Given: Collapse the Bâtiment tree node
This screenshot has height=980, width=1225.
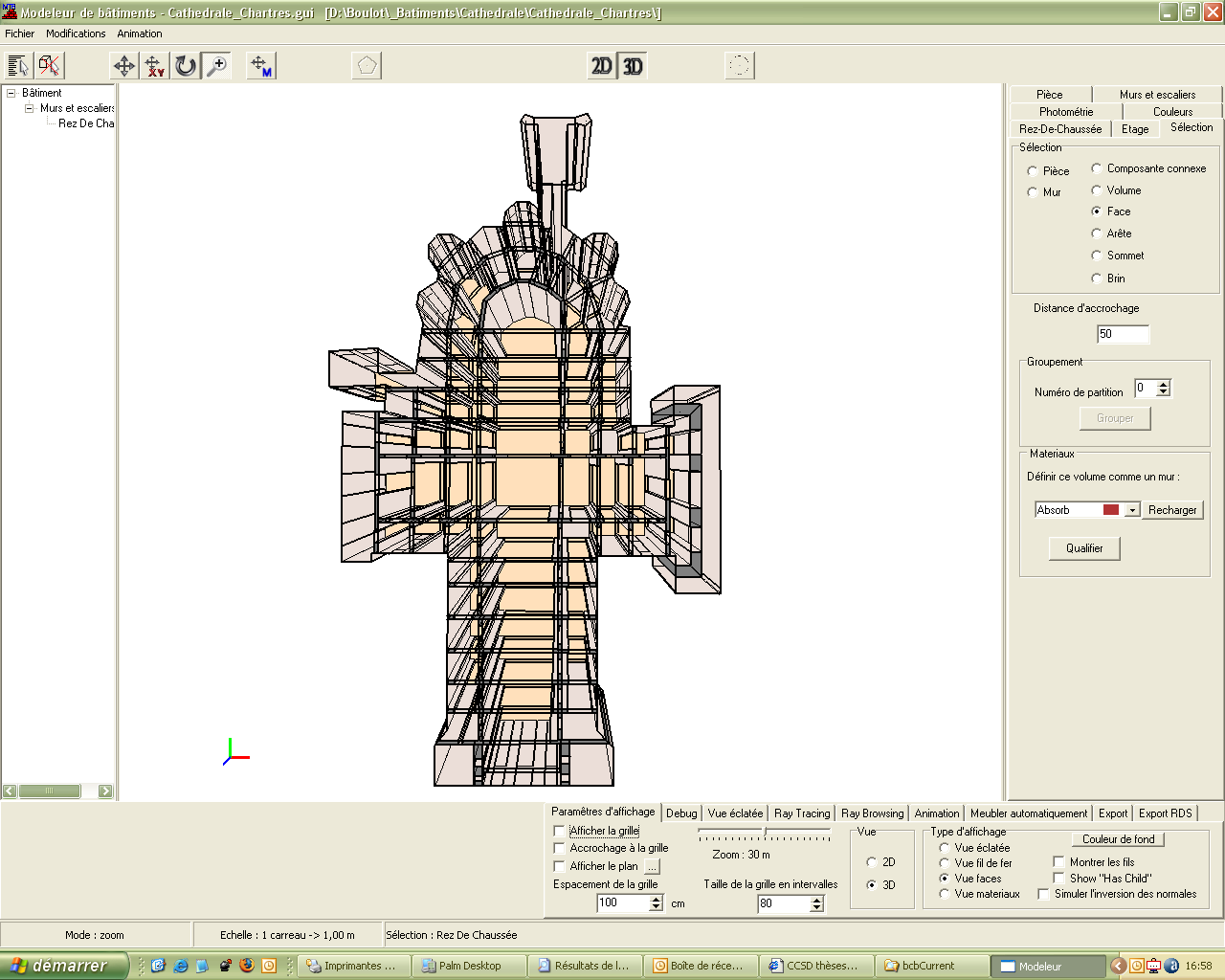Looking at the screenshot, I should coord(11,93).
